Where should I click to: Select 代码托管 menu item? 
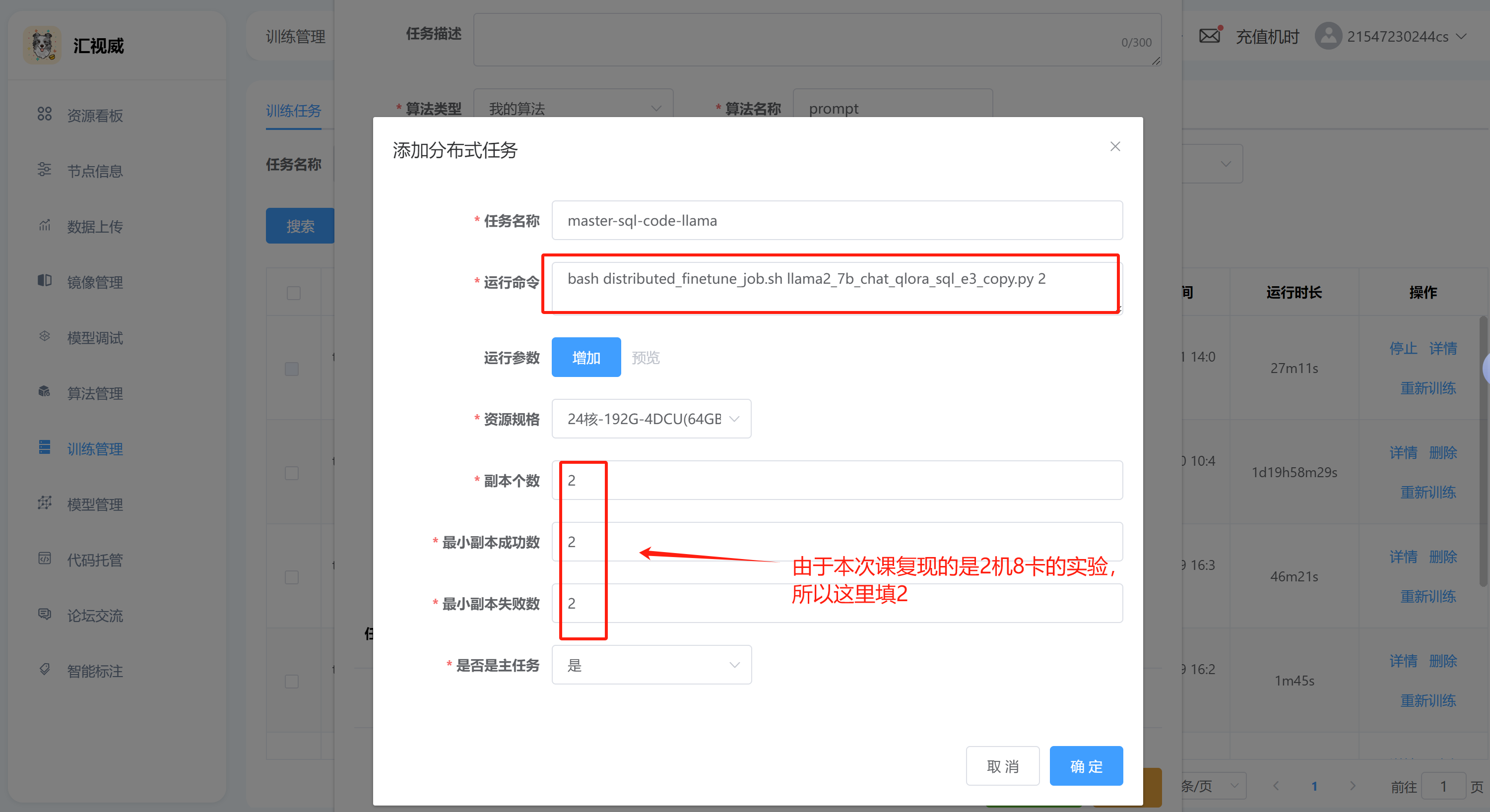point(95,559)
